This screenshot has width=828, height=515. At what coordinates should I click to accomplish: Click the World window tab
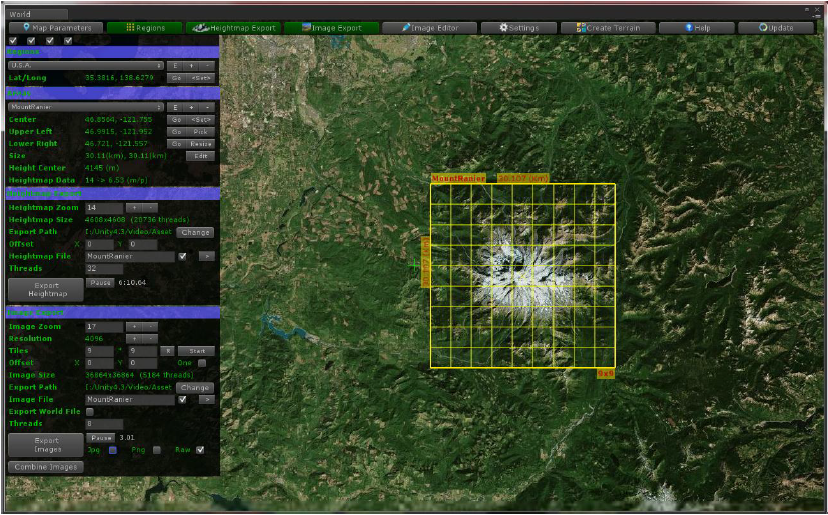[x=37, y=14]
